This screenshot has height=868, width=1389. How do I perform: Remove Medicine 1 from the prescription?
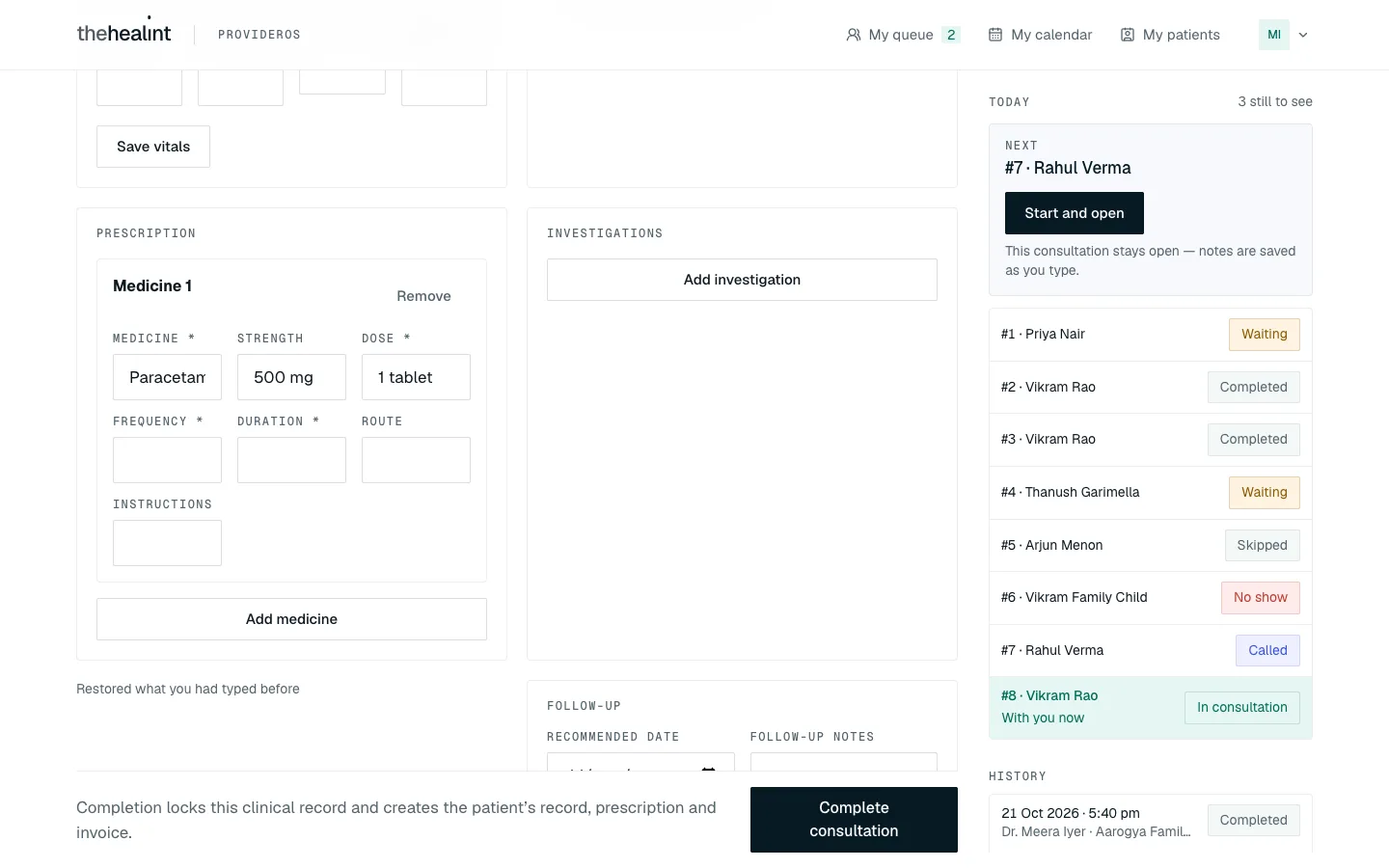click(423, 296)
